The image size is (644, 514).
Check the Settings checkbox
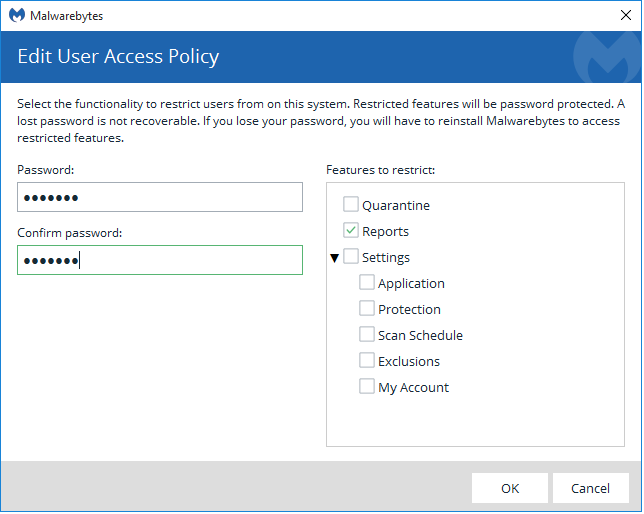pos(351,256)
